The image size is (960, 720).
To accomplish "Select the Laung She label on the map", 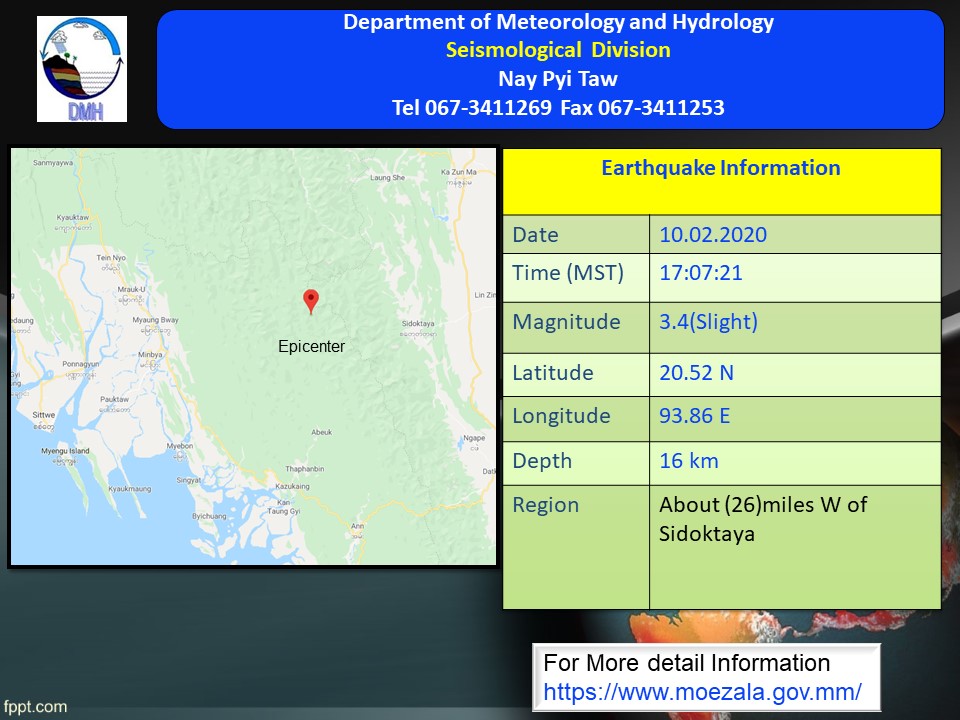I will 387,178.
